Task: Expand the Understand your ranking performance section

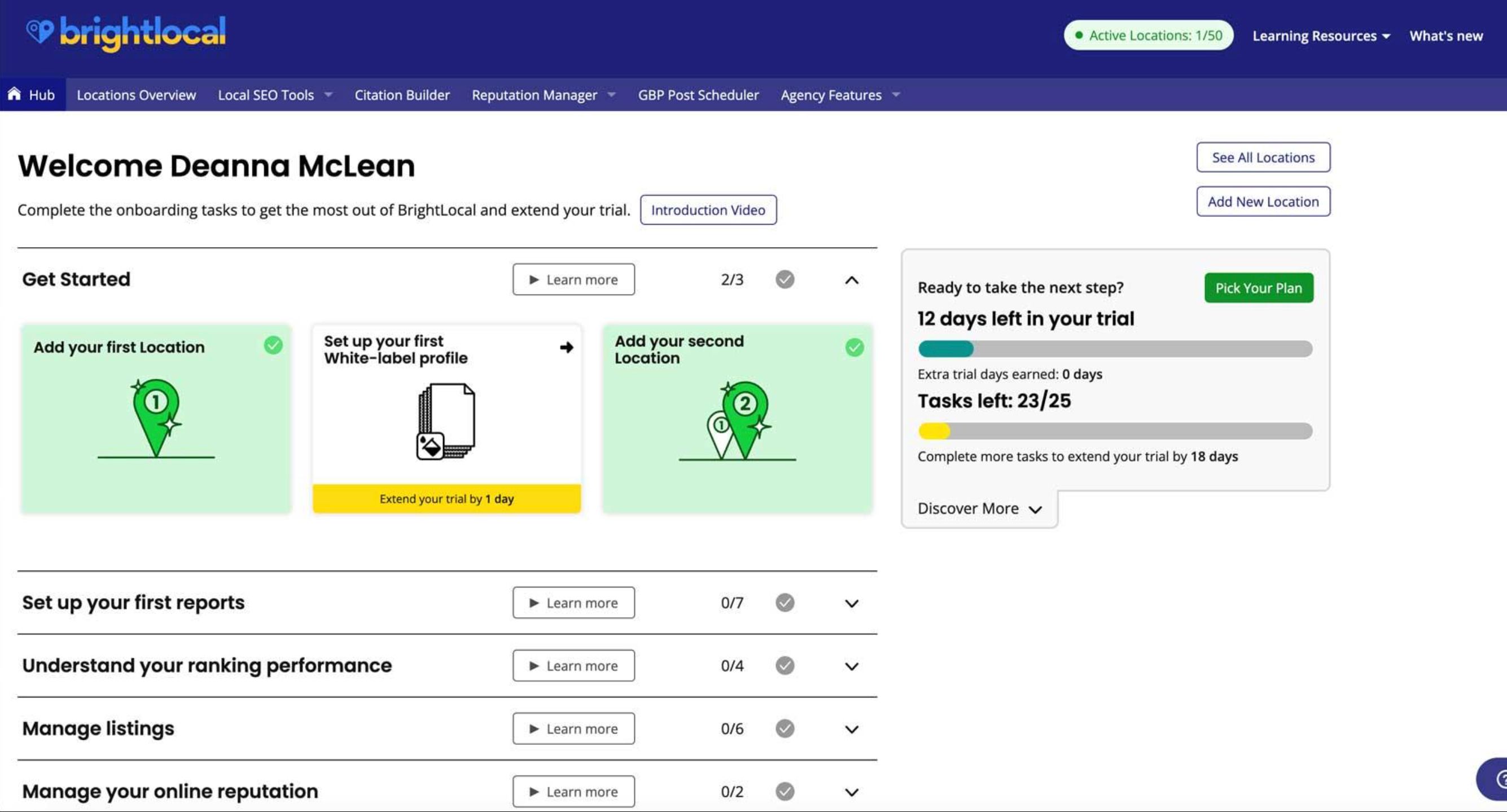Action: point(852,666)
